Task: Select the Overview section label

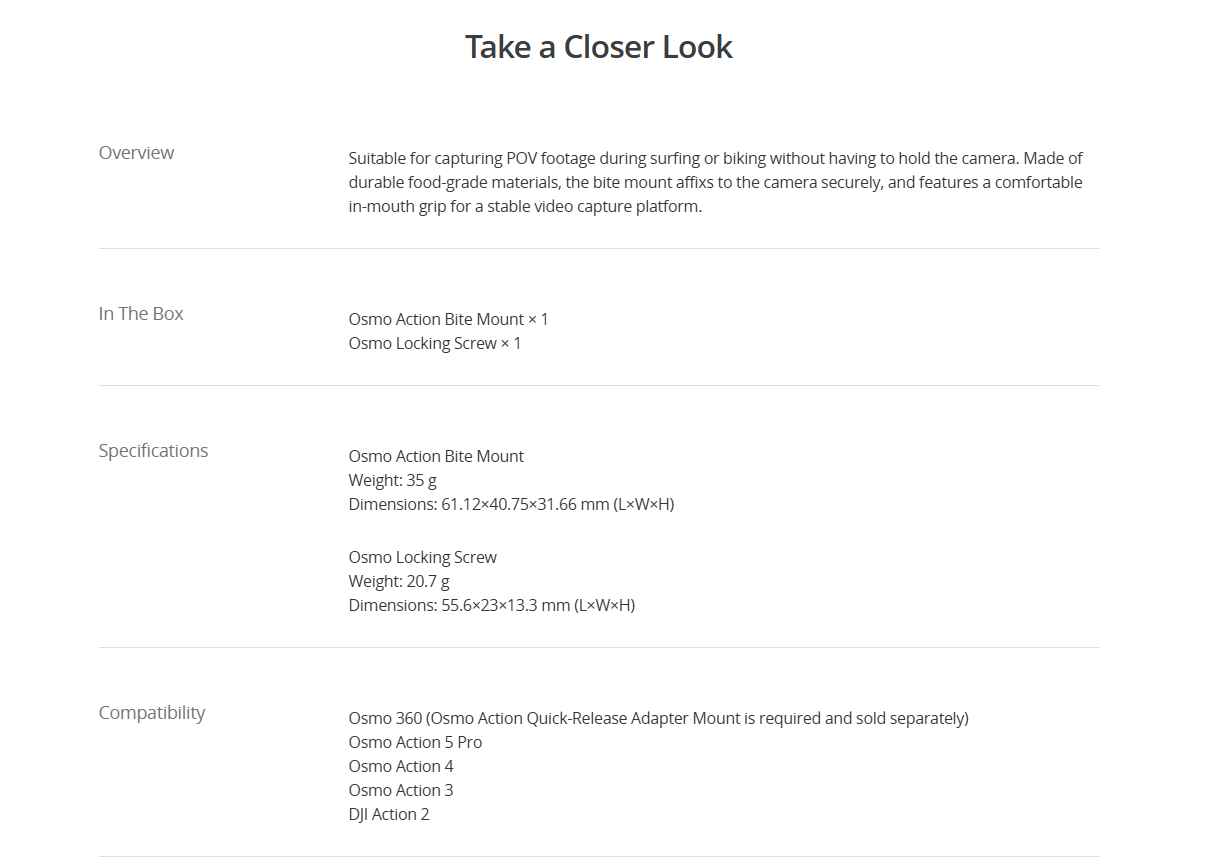Action: pyautogui.click(x=136, y=152)
